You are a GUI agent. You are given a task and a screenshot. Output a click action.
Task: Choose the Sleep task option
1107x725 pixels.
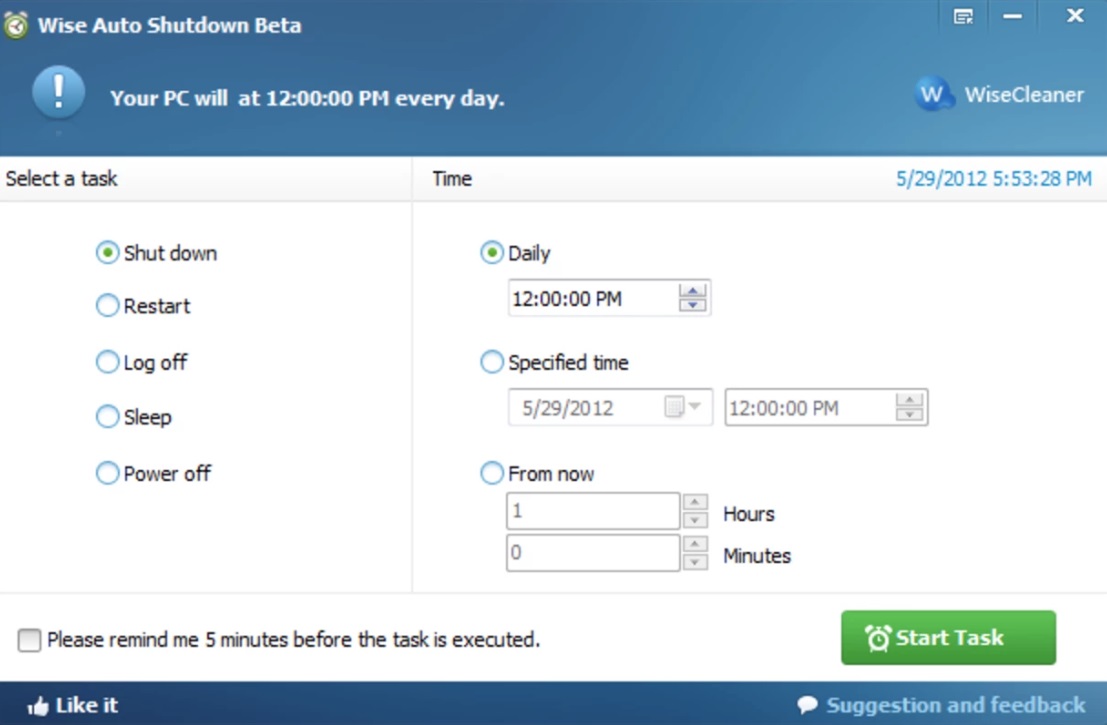coord(107,417)
